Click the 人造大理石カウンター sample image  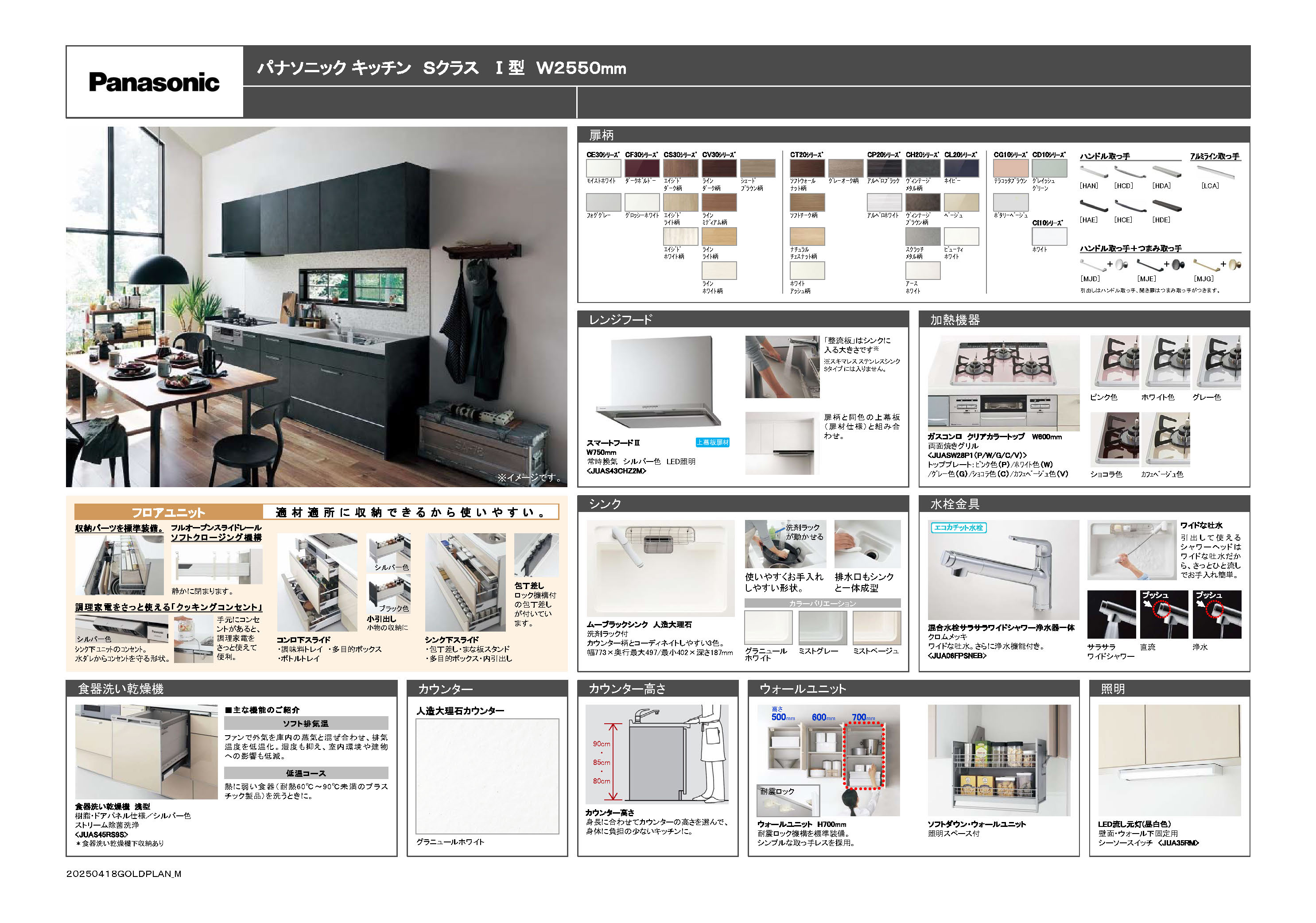(x=487, y=776)
